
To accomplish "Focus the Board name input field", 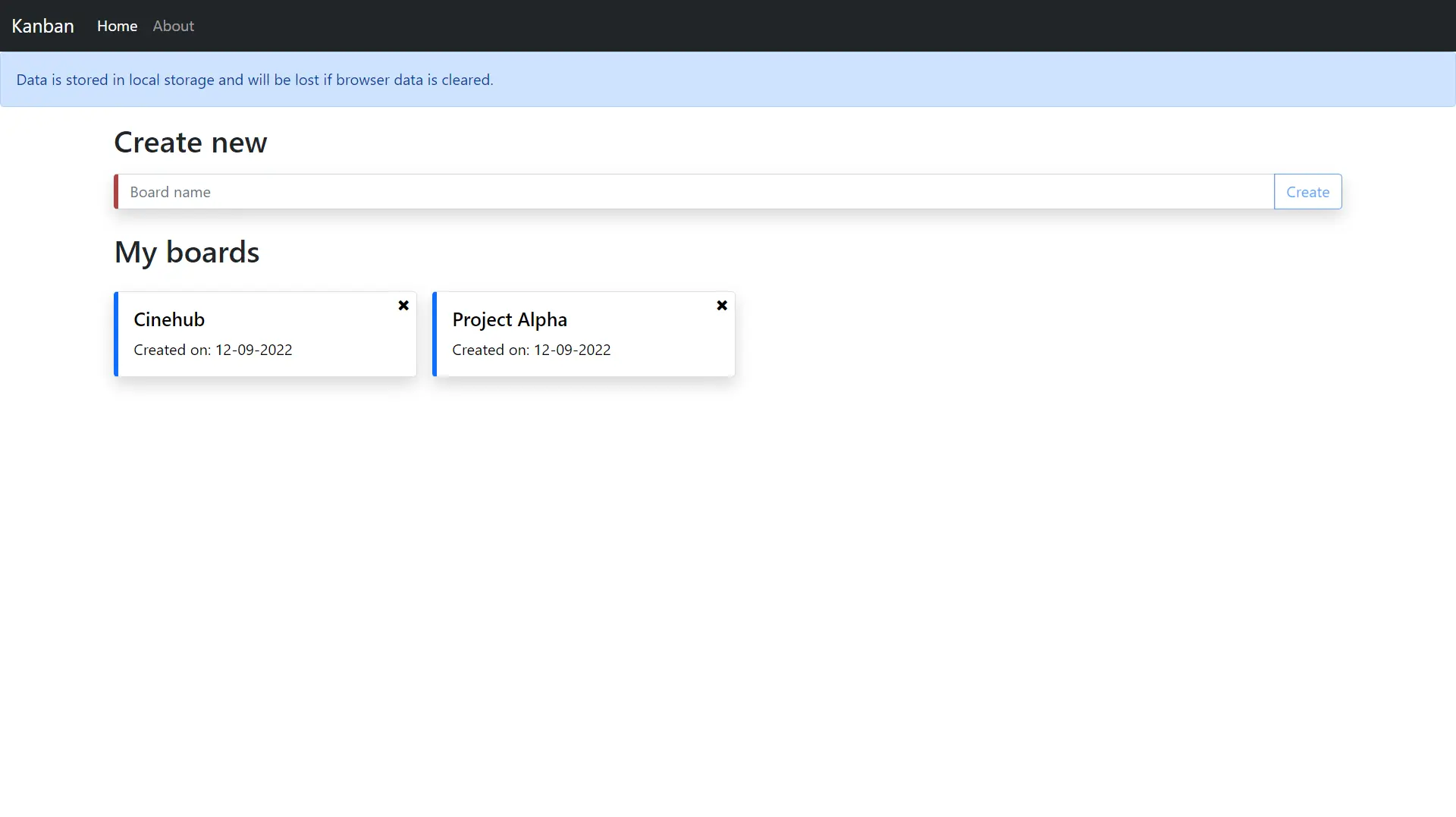I will [694, 192].
